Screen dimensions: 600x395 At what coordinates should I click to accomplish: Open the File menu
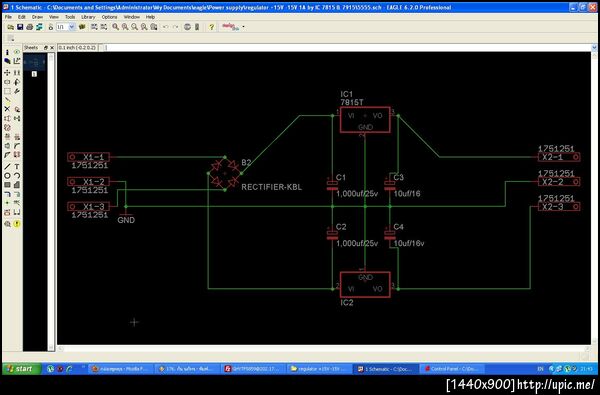[x=8, y=17]
